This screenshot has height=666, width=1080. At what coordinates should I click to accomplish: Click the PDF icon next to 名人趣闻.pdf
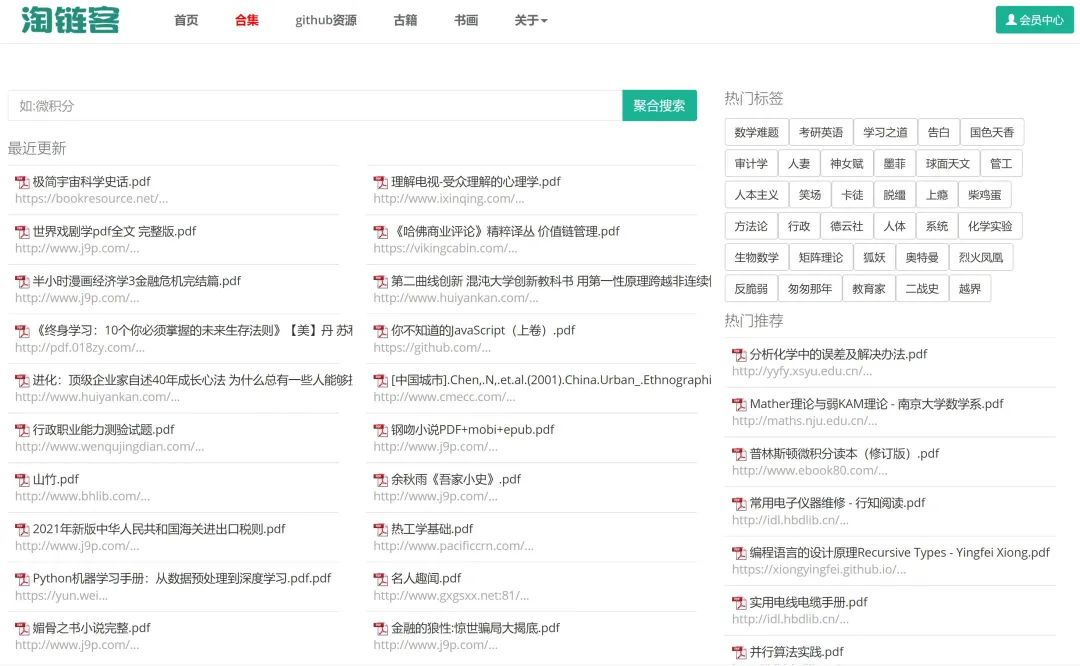(x=380, y=579)
